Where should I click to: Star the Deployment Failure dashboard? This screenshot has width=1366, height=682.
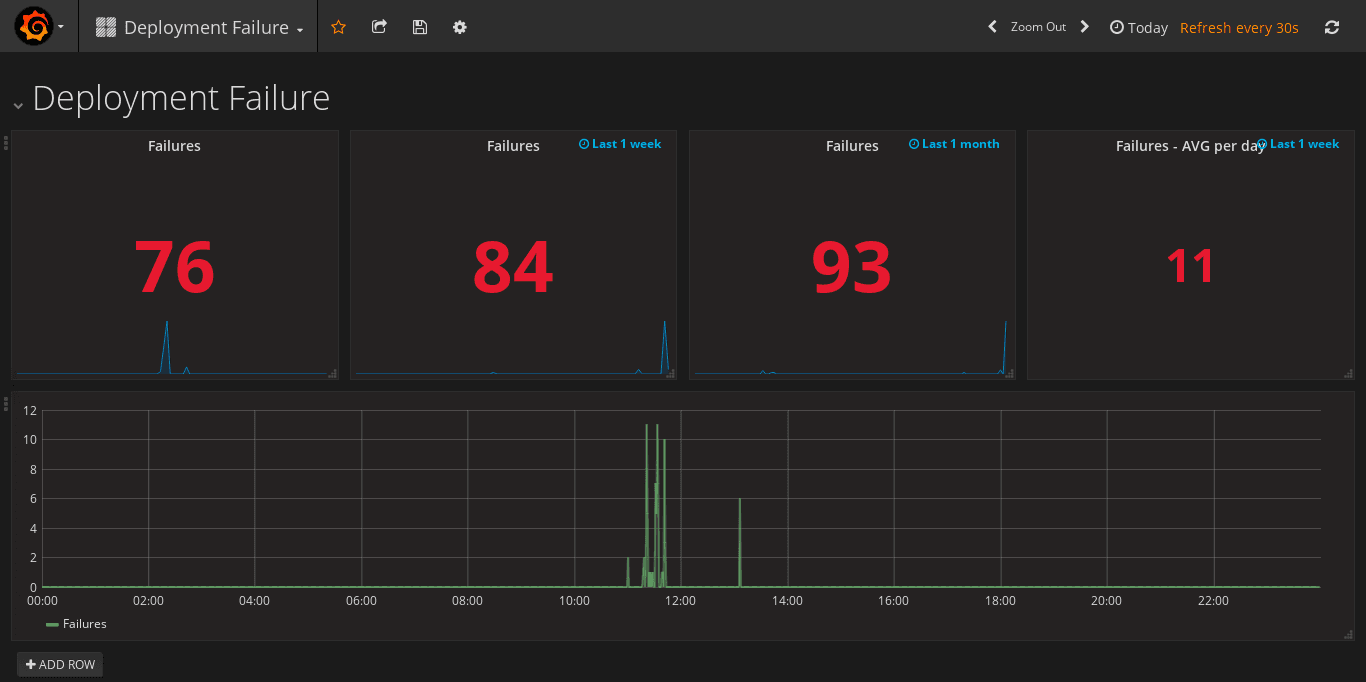[x=338, y=27]
